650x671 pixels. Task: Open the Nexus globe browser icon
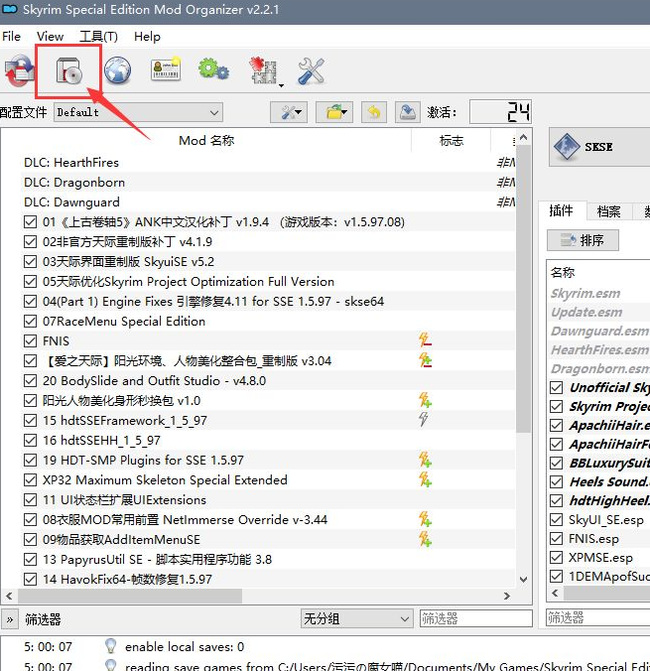[117, 70]
